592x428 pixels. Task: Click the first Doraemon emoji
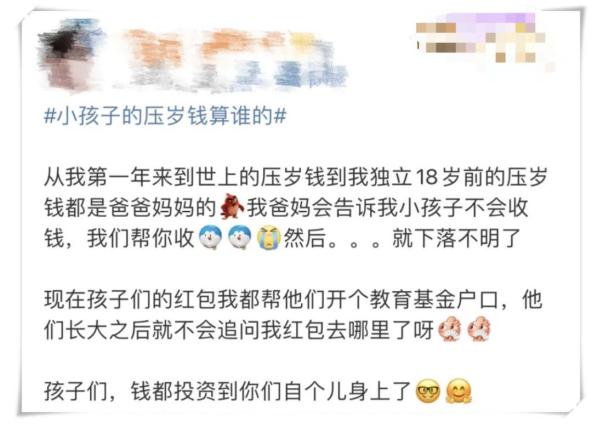[210, 239]
